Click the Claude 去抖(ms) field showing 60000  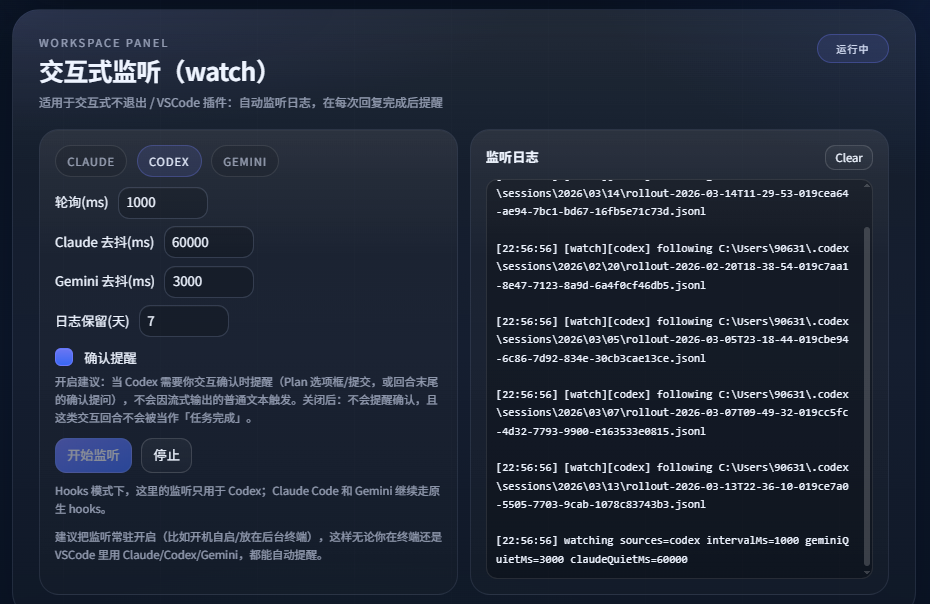point(209,242)
